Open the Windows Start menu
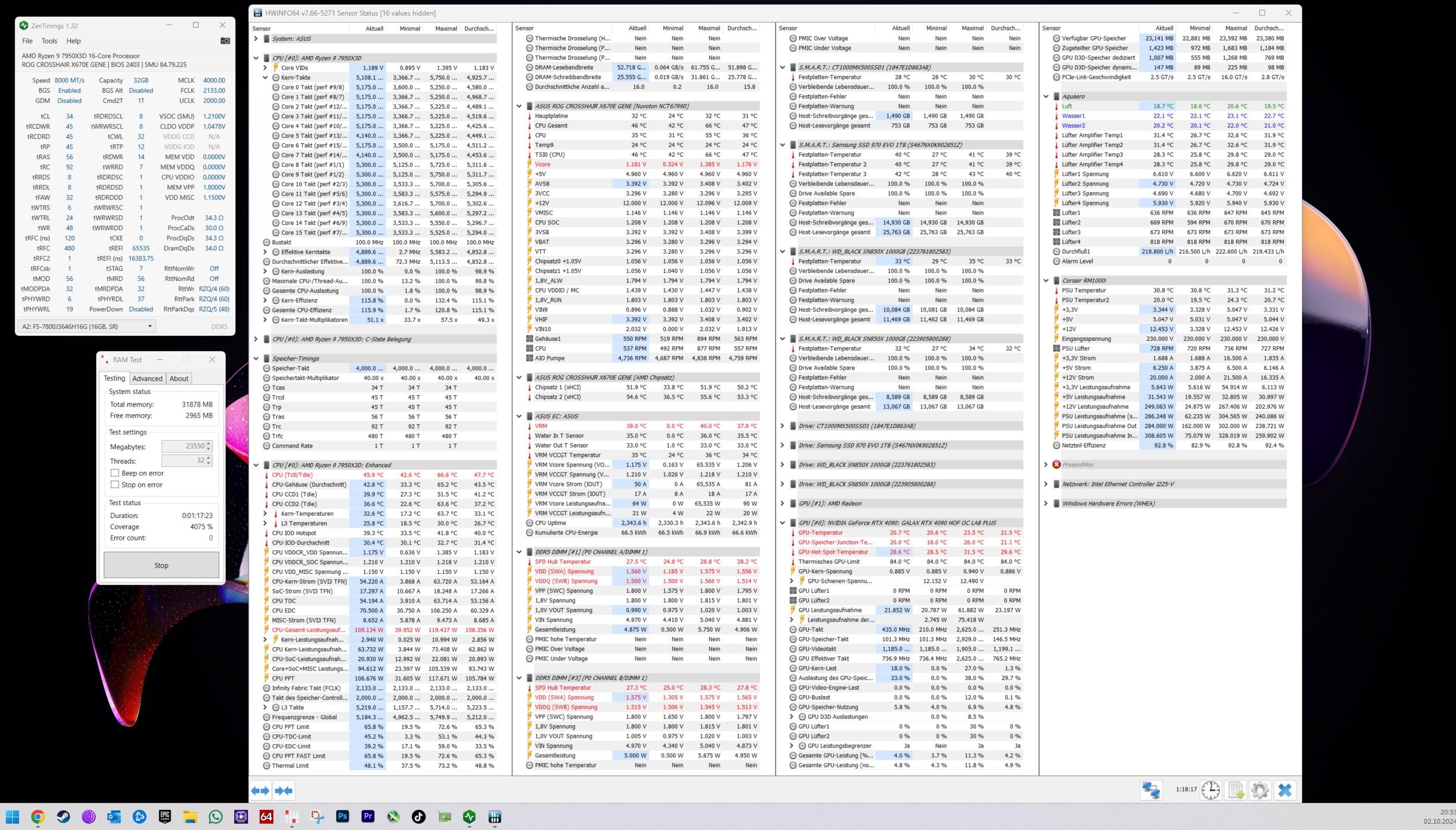 (x=12, y=817)
